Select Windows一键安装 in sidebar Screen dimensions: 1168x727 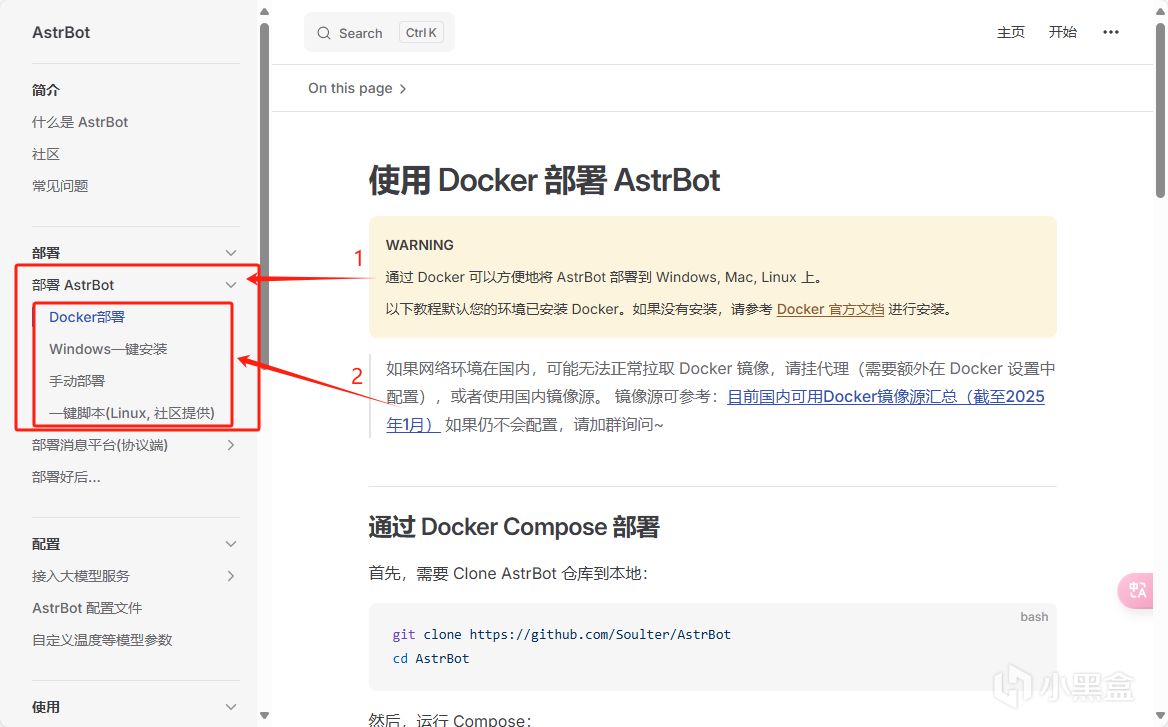(x=108, y=349)
